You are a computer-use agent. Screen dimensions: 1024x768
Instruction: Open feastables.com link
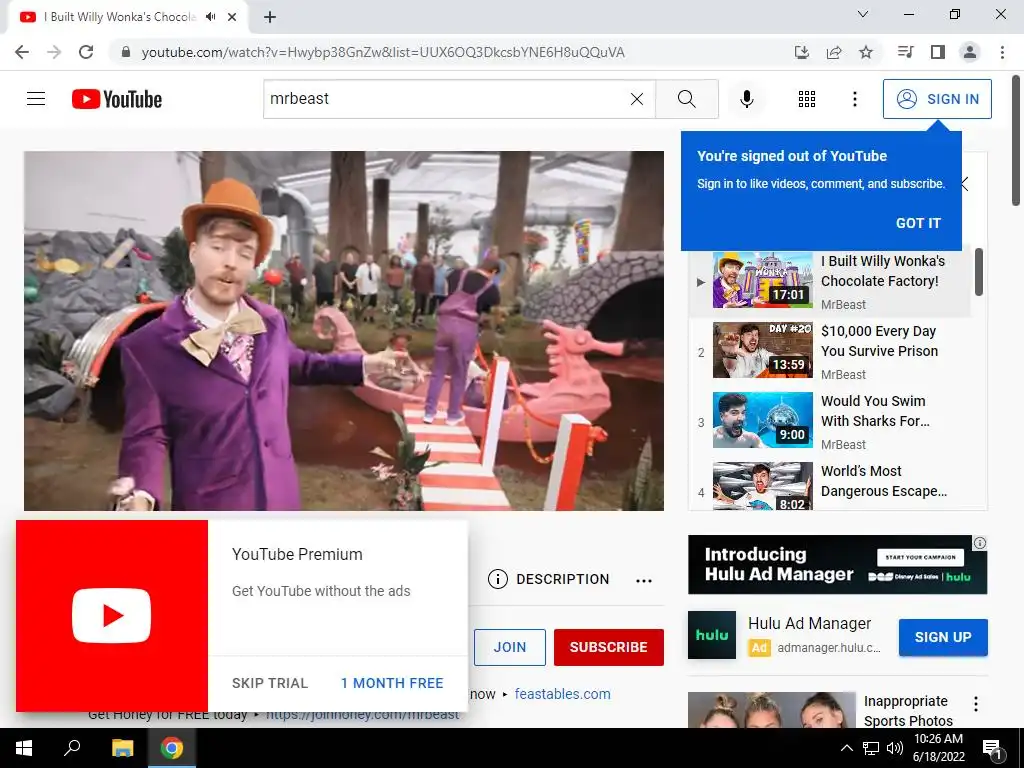click(x=562, y=694)
